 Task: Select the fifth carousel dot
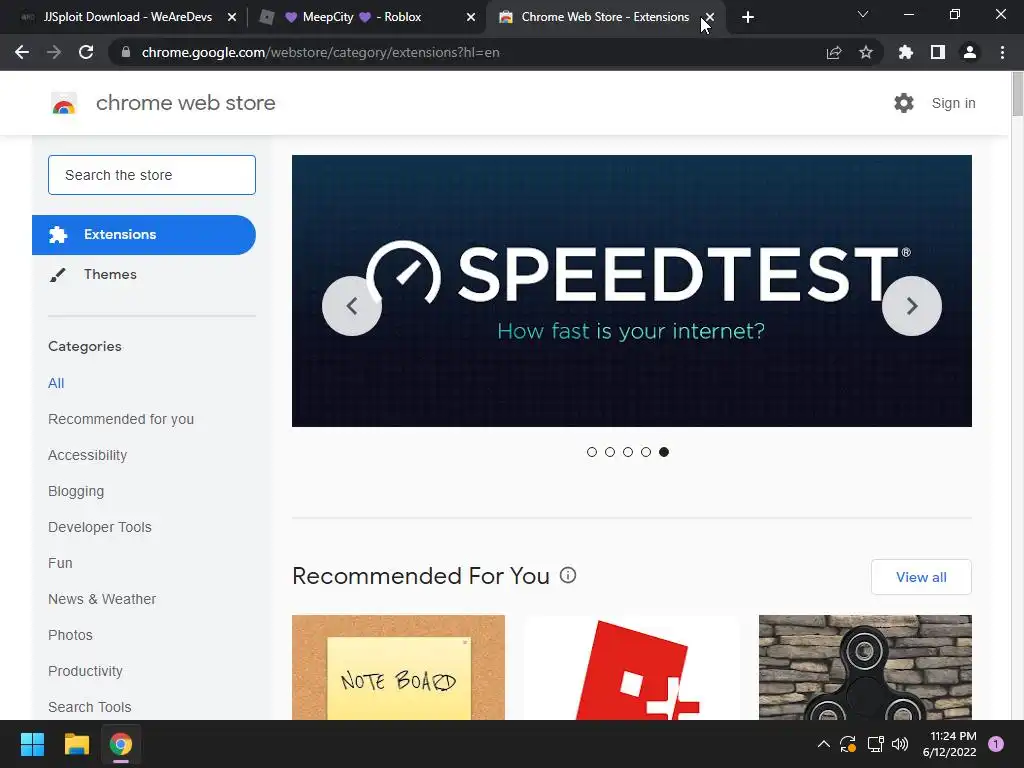pos(664,452)
